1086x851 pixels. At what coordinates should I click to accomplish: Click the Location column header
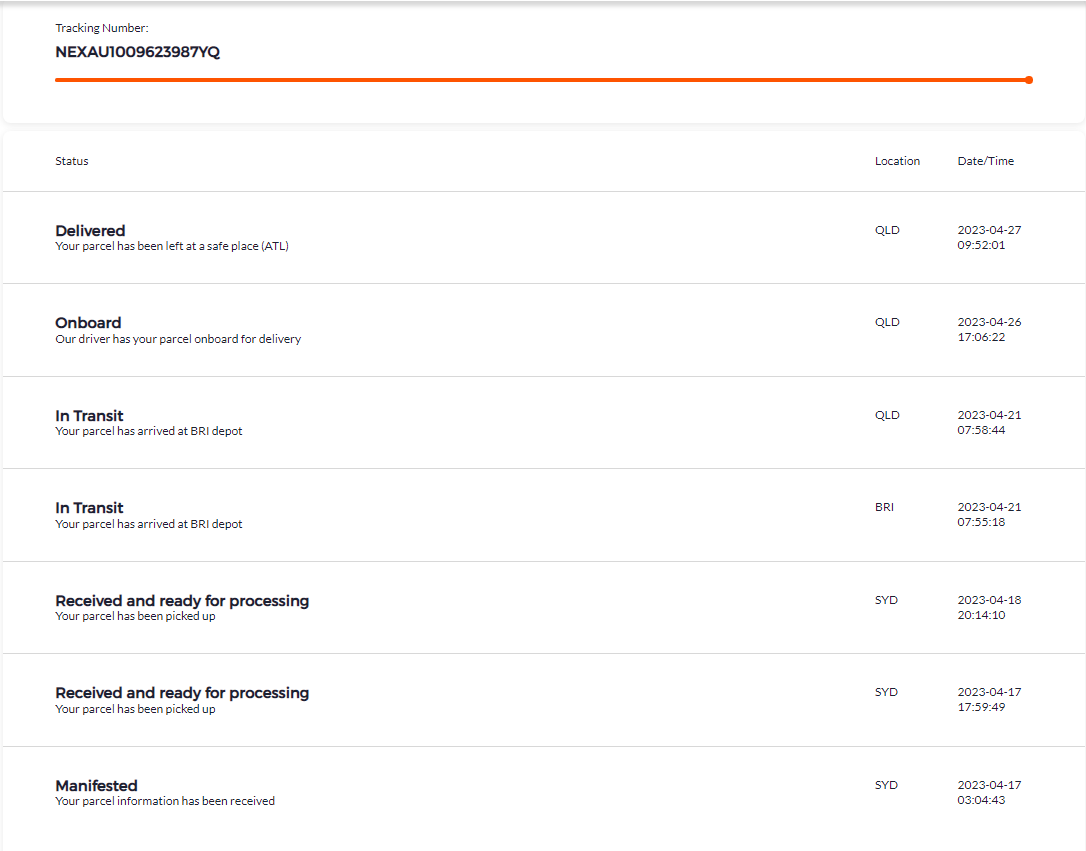point(897,161)
